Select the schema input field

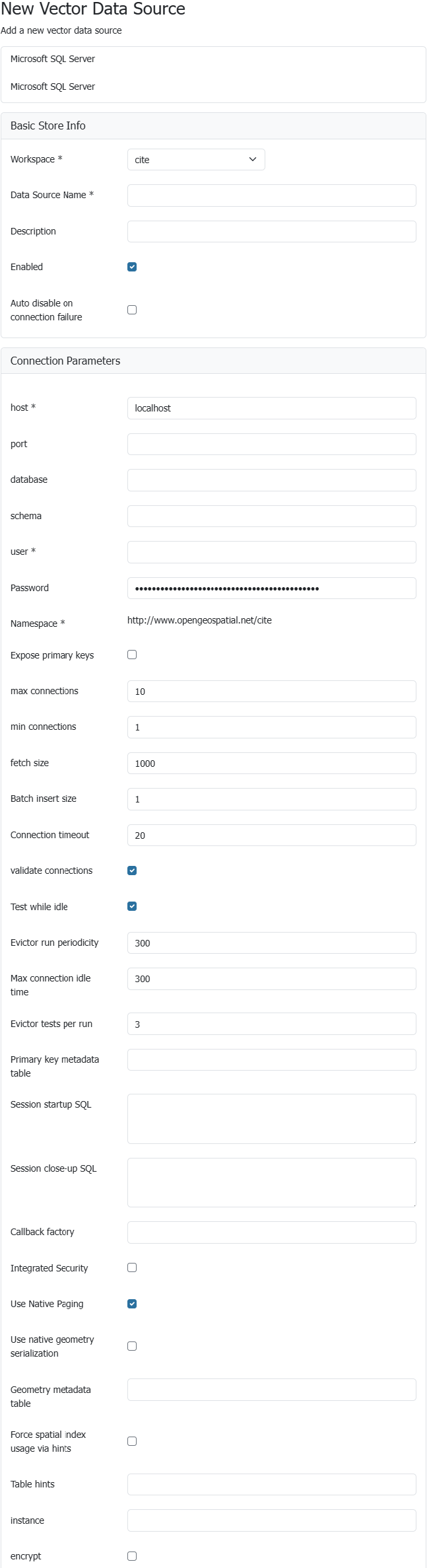[271, 517]
